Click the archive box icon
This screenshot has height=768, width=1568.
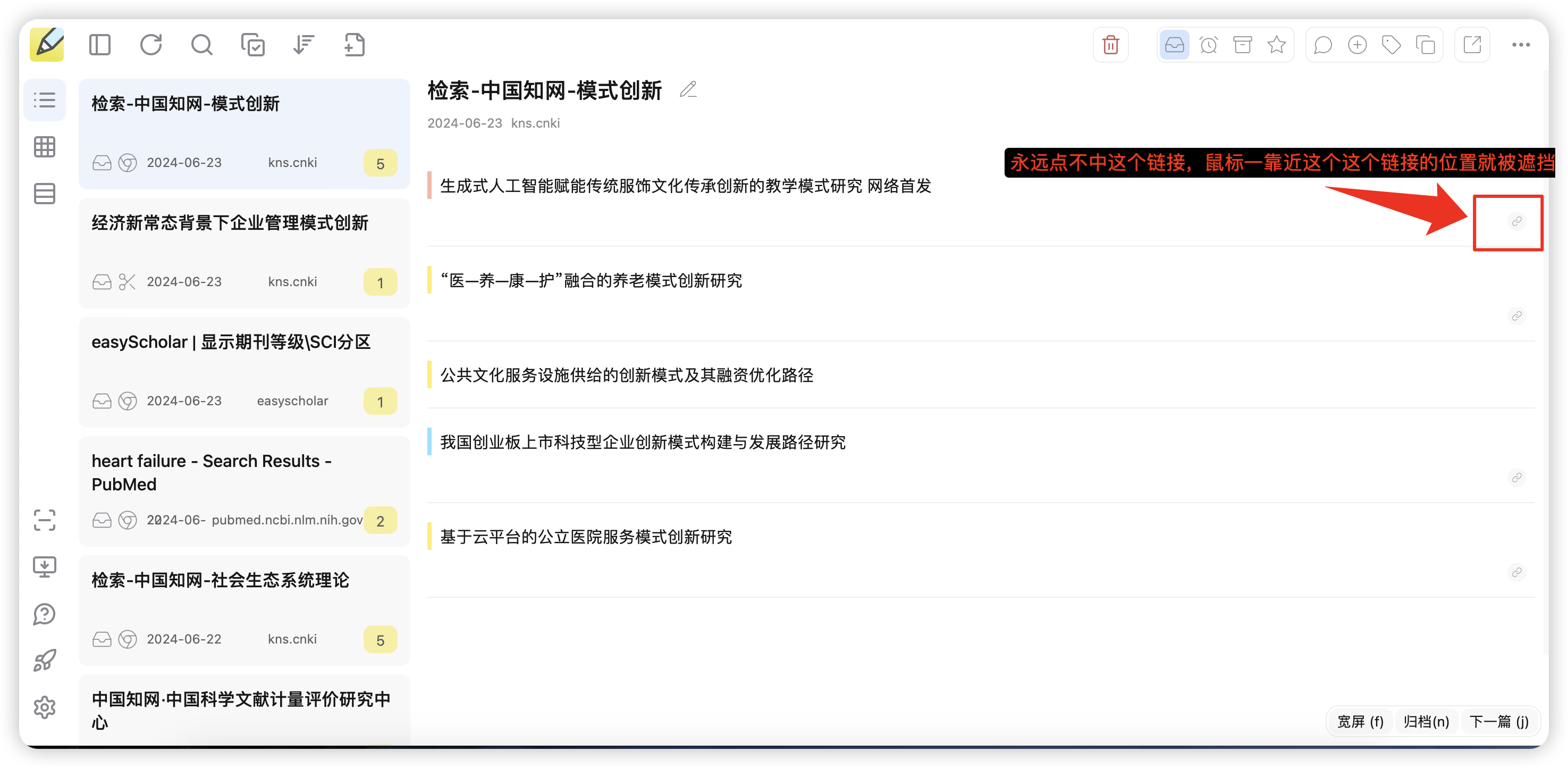1242,45
